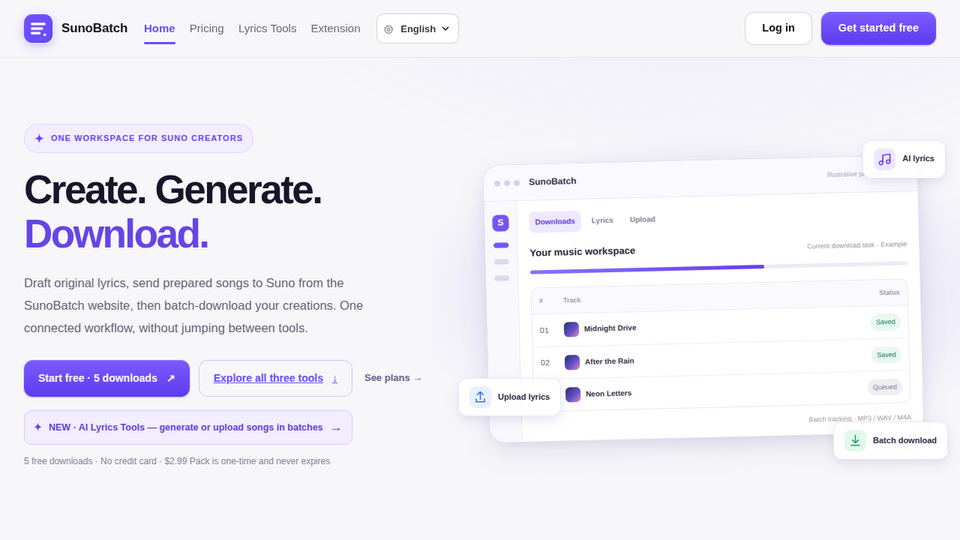Select the After the Rain track name
This screenshot has height=540, width=960.
click(609, 361)
